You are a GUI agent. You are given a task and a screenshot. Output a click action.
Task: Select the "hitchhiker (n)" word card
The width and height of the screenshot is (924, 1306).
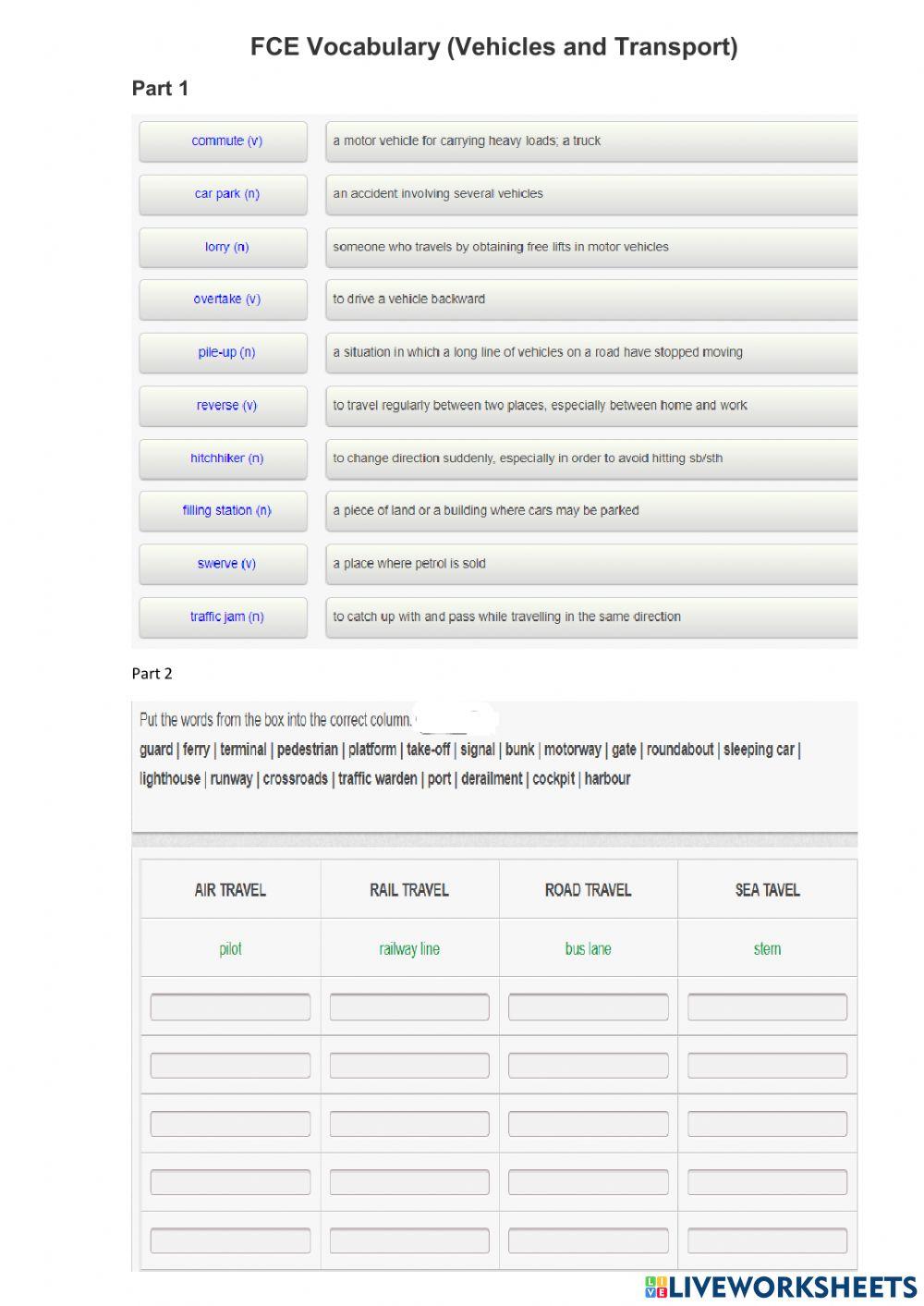click(x=223, y=458)
